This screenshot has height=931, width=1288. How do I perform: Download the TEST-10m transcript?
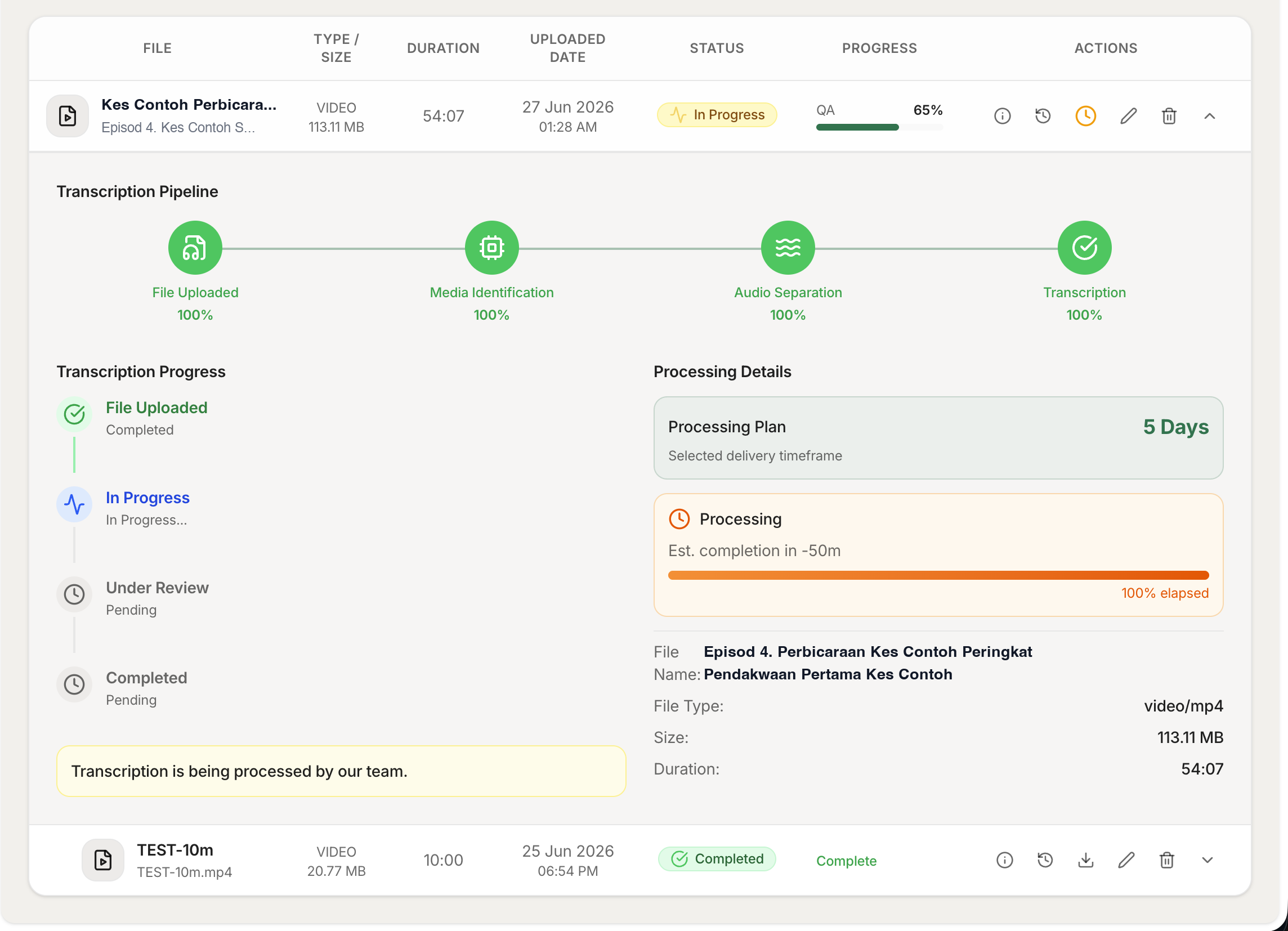(x=1085, y=860)
